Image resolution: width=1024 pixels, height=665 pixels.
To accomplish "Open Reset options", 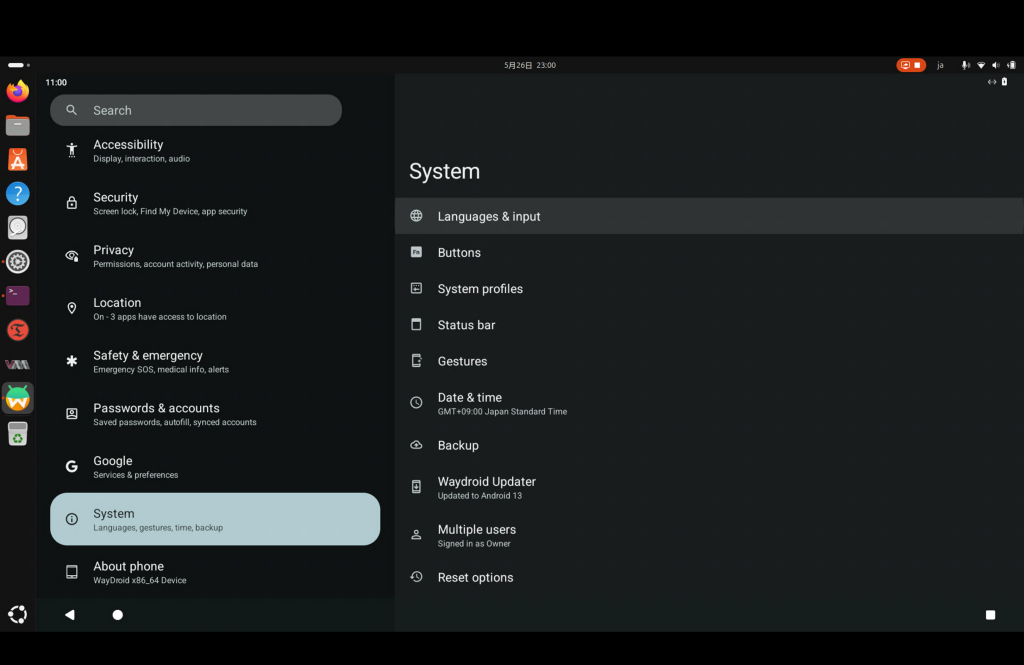I will coord(709,577).
